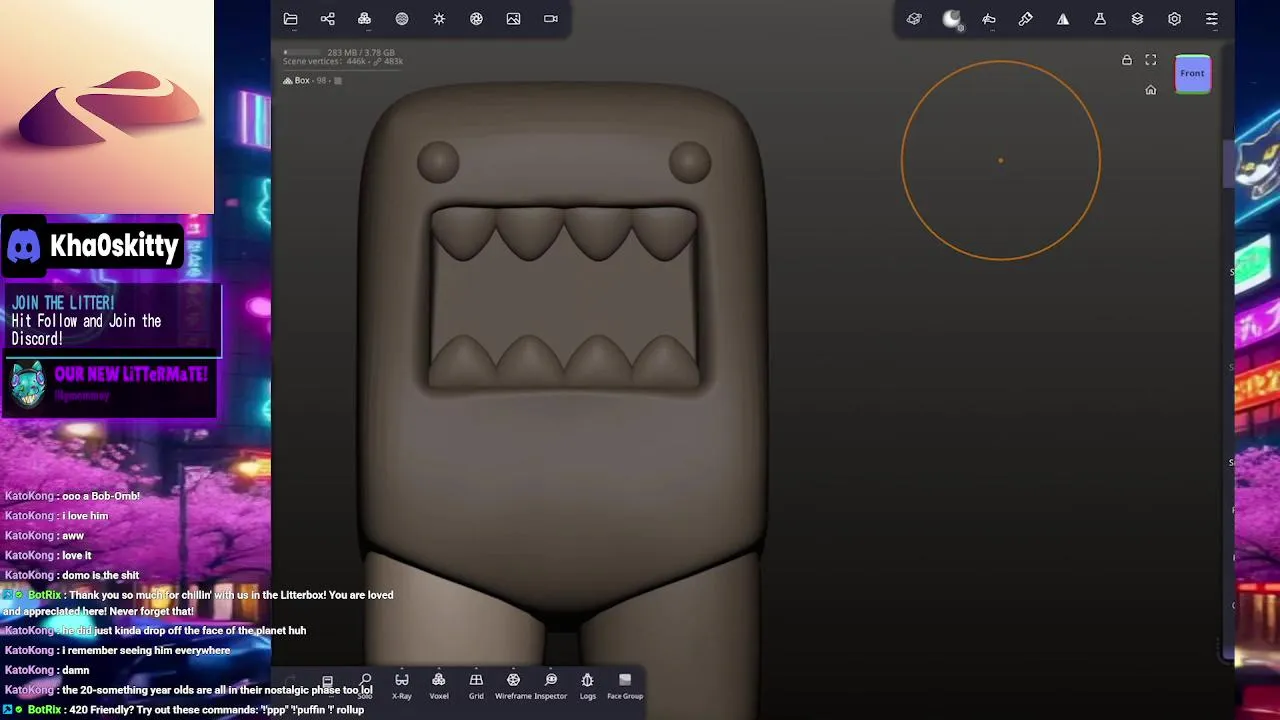Toggle the camera lock icon
The height and width of the screenshot is (720, 1280).
tap(1127, 60)
